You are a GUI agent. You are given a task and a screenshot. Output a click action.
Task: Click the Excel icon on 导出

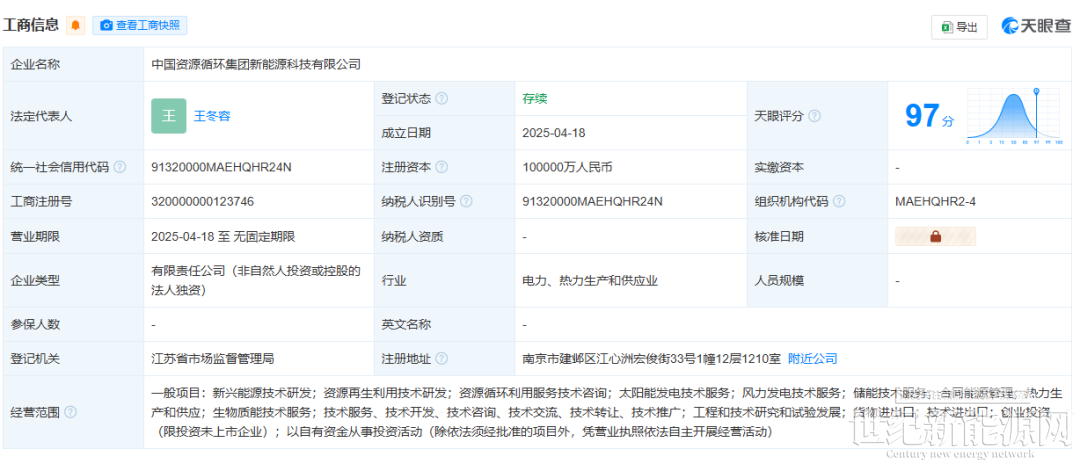[947, 27]
